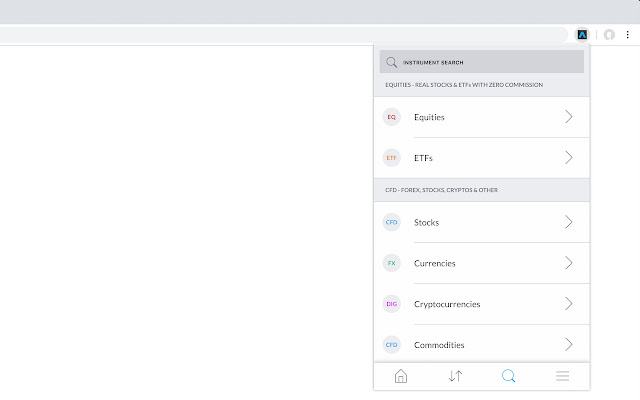Click the DIG badge icon beside Cryptocurrencies

392,304
